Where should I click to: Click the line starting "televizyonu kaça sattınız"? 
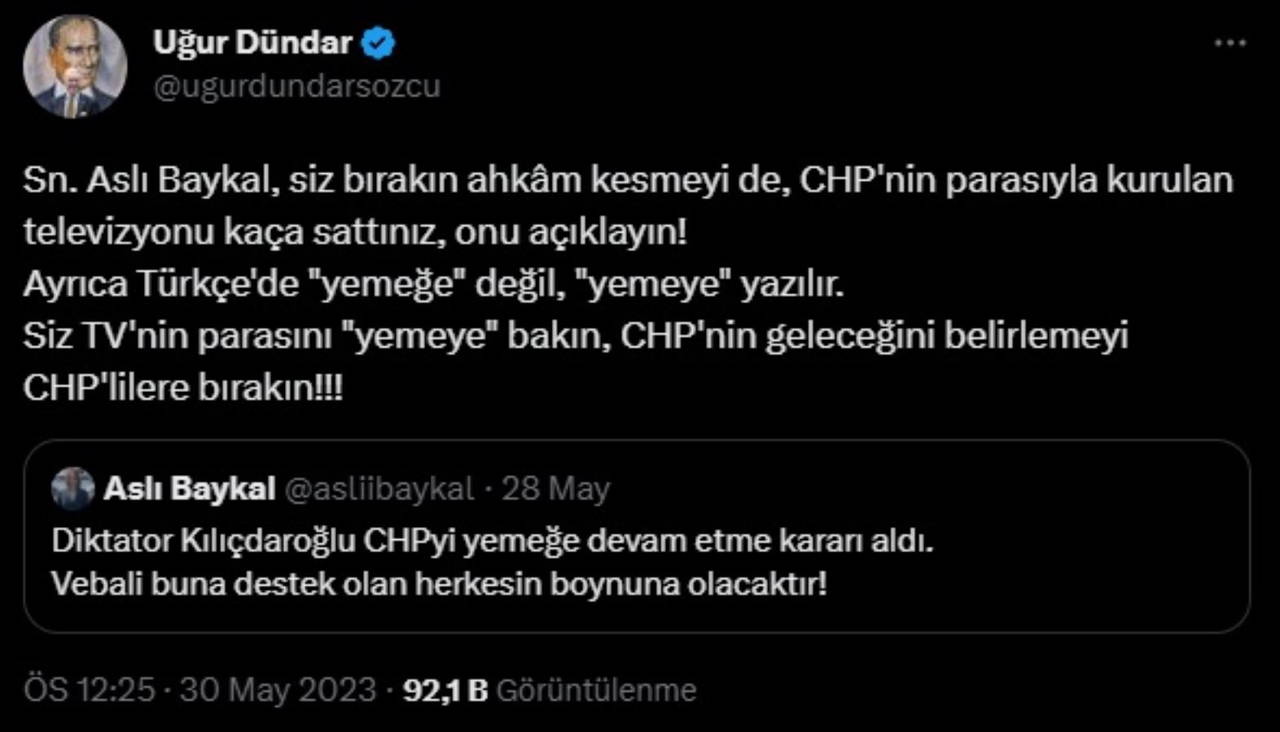[x=356, y=233]
